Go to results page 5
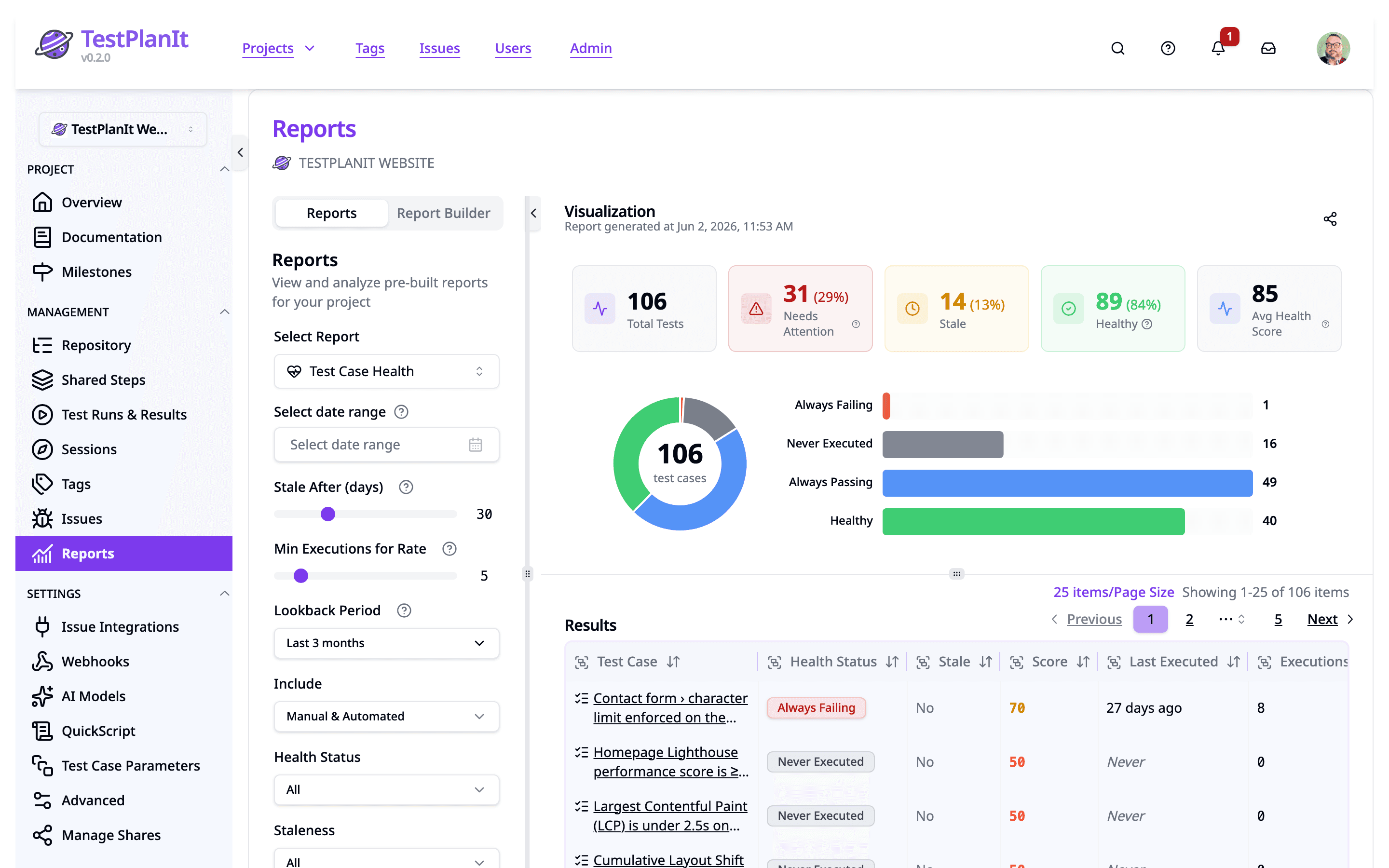The width and height of the screenshot is (1389, 868). coord(1278,619)
